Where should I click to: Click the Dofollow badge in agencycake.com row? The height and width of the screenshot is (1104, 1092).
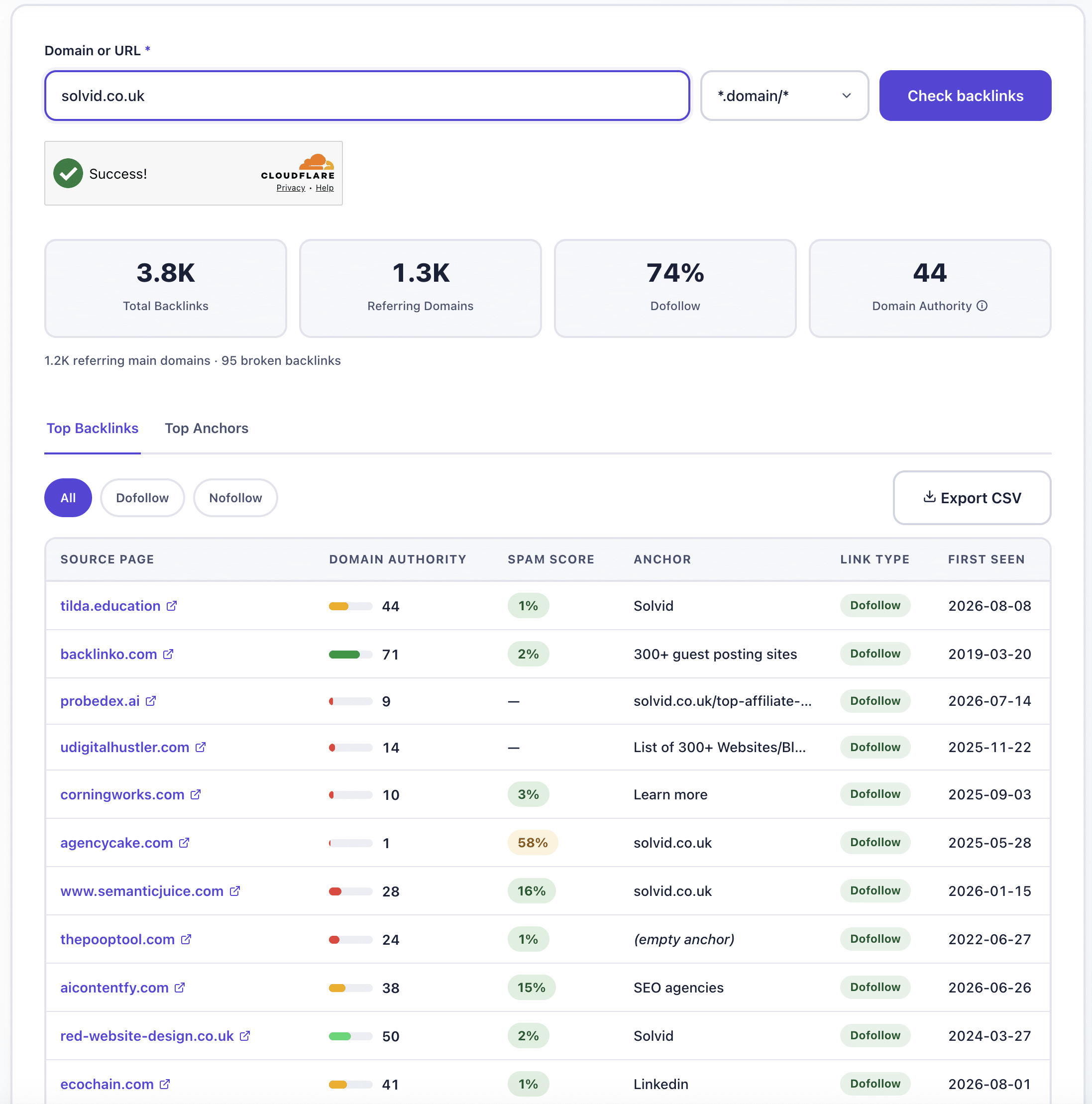(875, 842)
